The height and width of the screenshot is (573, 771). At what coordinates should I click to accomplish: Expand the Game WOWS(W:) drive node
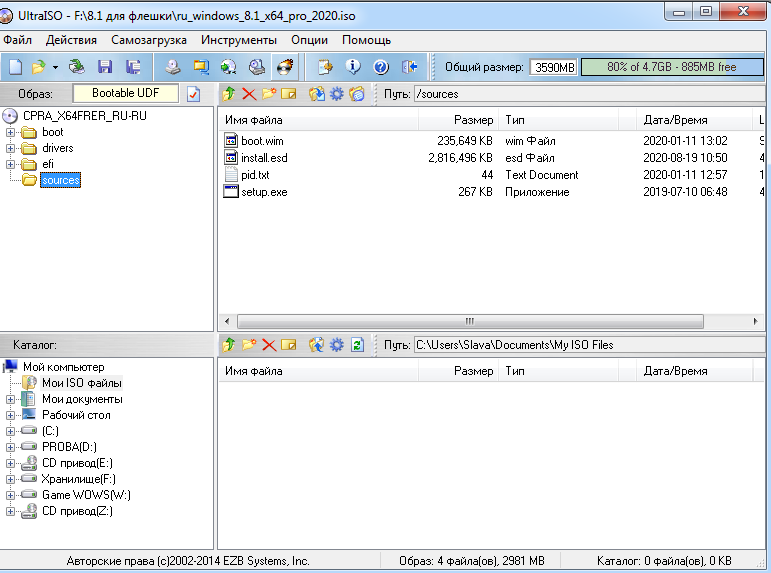[10, 495]
